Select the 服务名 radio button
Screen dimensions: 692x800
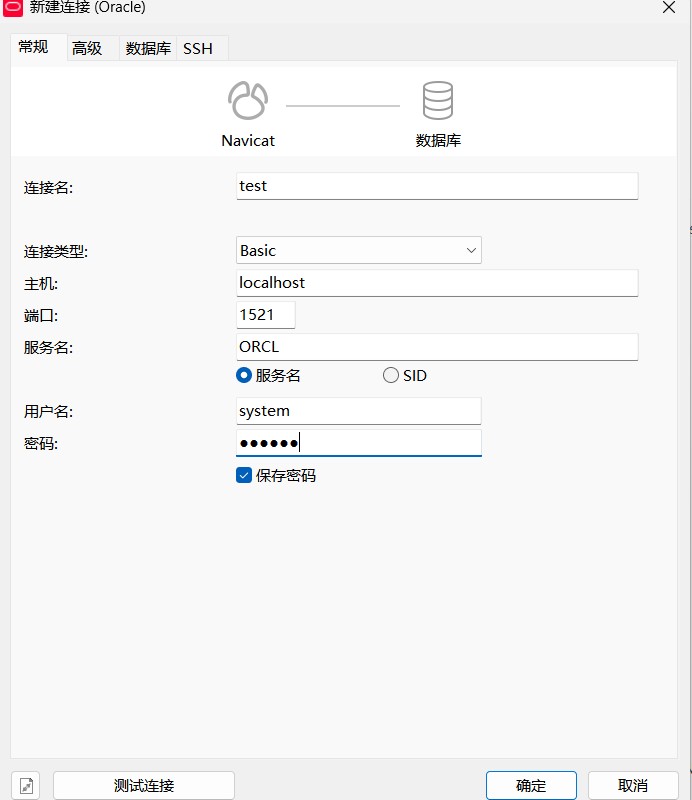[x=244, y=376]
